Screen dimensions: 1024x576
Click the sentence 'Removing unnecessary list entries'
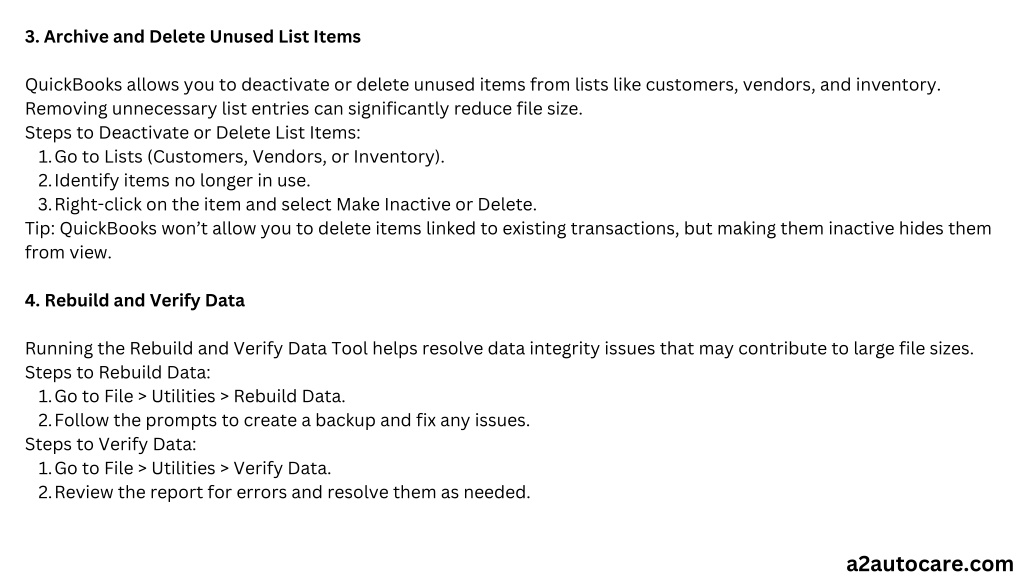pos(304,108)
